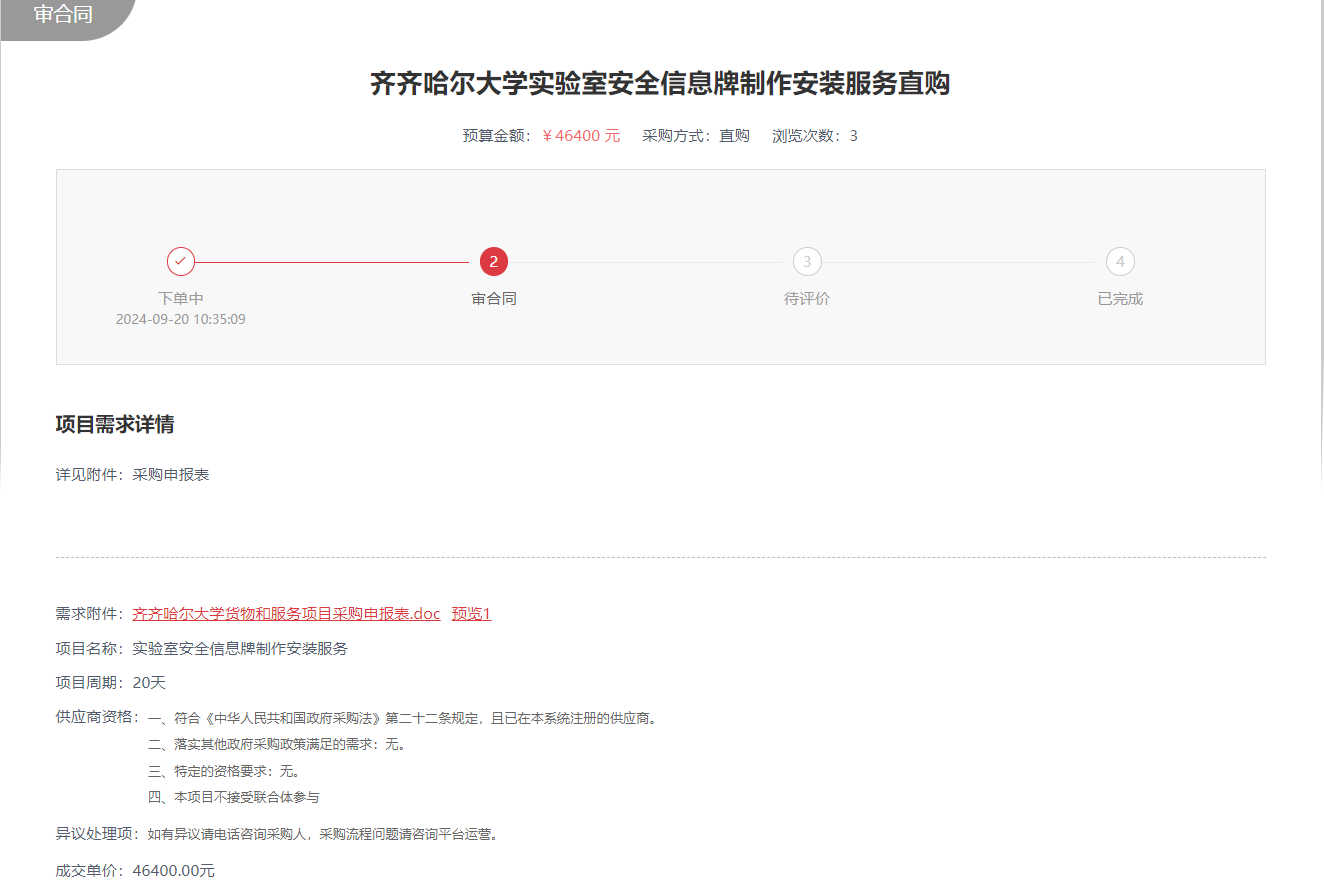Click the page title 齐齐哈尔大学实验室安全信息牌制作安装服务直购
Viewport: 1324px width, 891px height.
click(660, 84)
